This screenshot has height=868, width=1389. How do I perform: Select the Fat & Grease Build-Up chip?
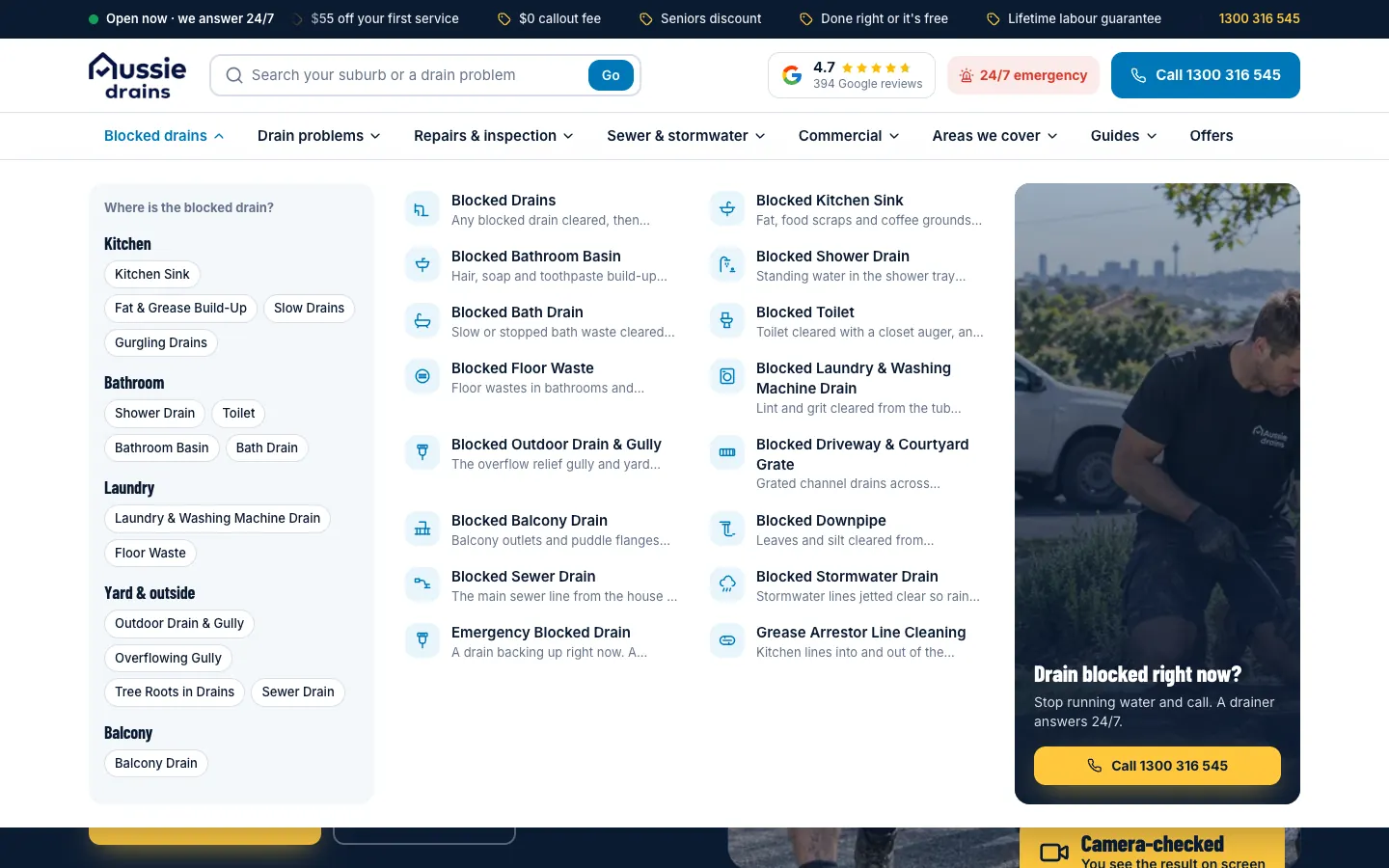pos(180,309)
